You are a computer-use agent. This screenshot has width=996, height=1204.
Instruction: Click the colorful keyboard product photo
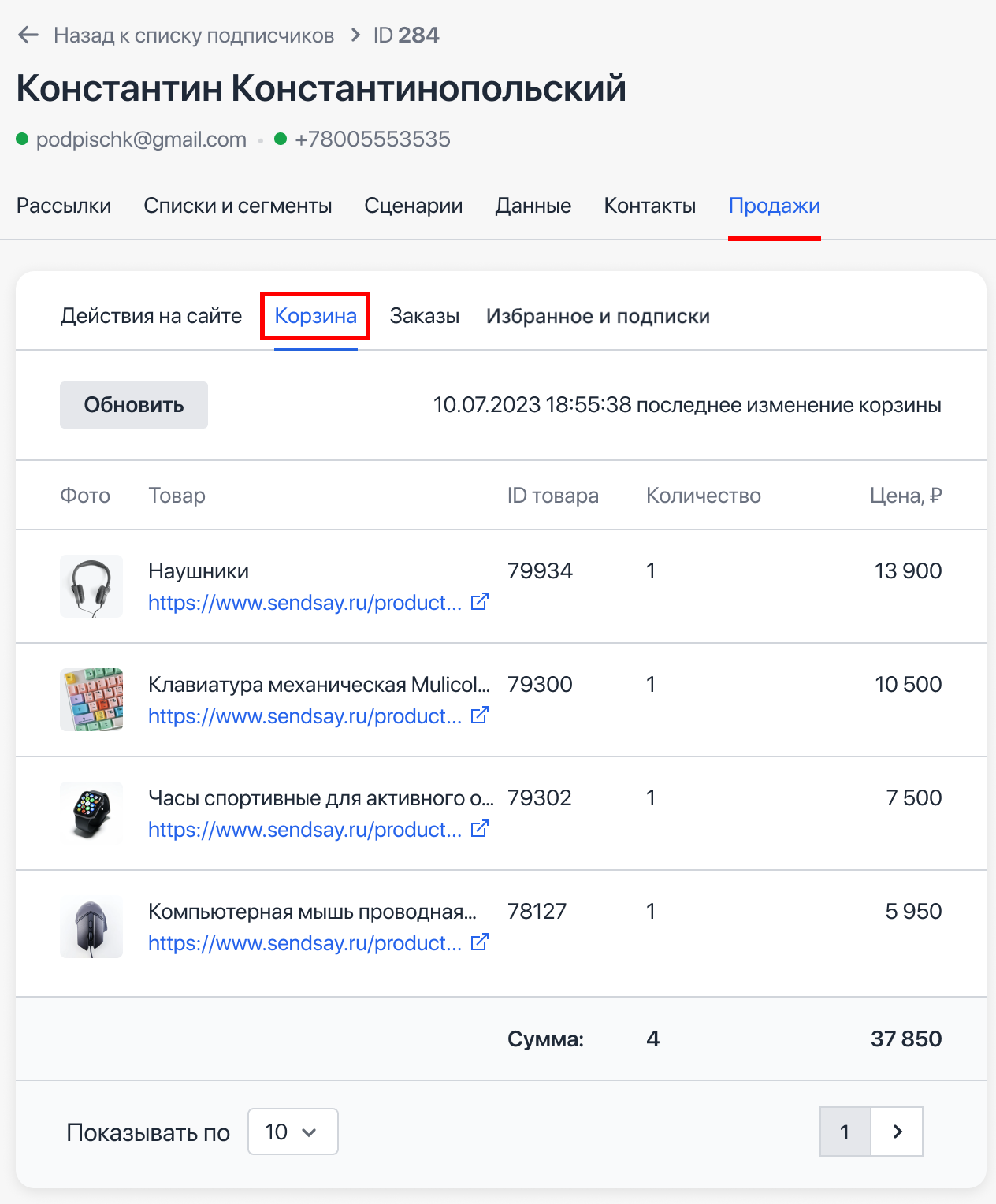(91, 700)
